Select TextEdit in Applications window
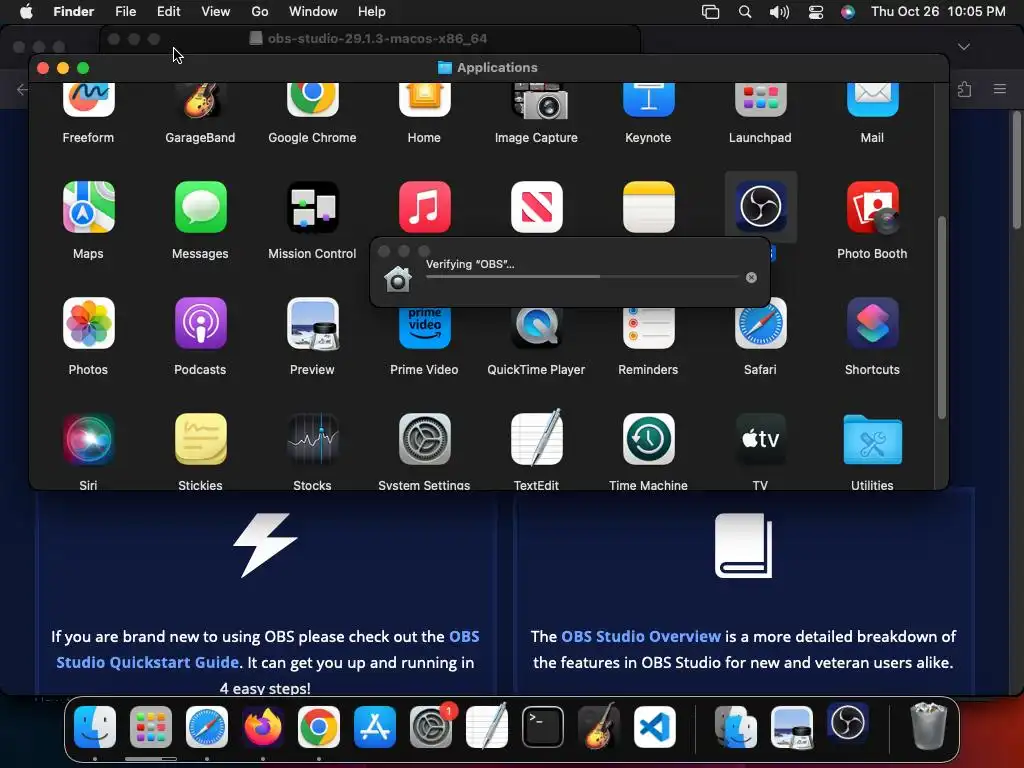Screen dimensions: 1024x768 pyautogui.click(x=537, y=439)
